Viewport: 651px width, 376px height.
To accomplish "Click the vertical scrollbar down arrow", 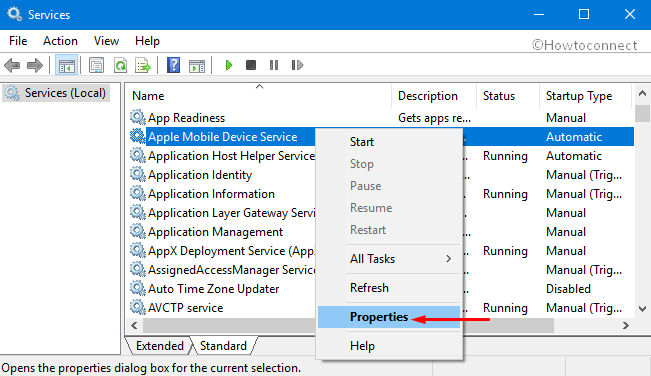I will (642, 309).
